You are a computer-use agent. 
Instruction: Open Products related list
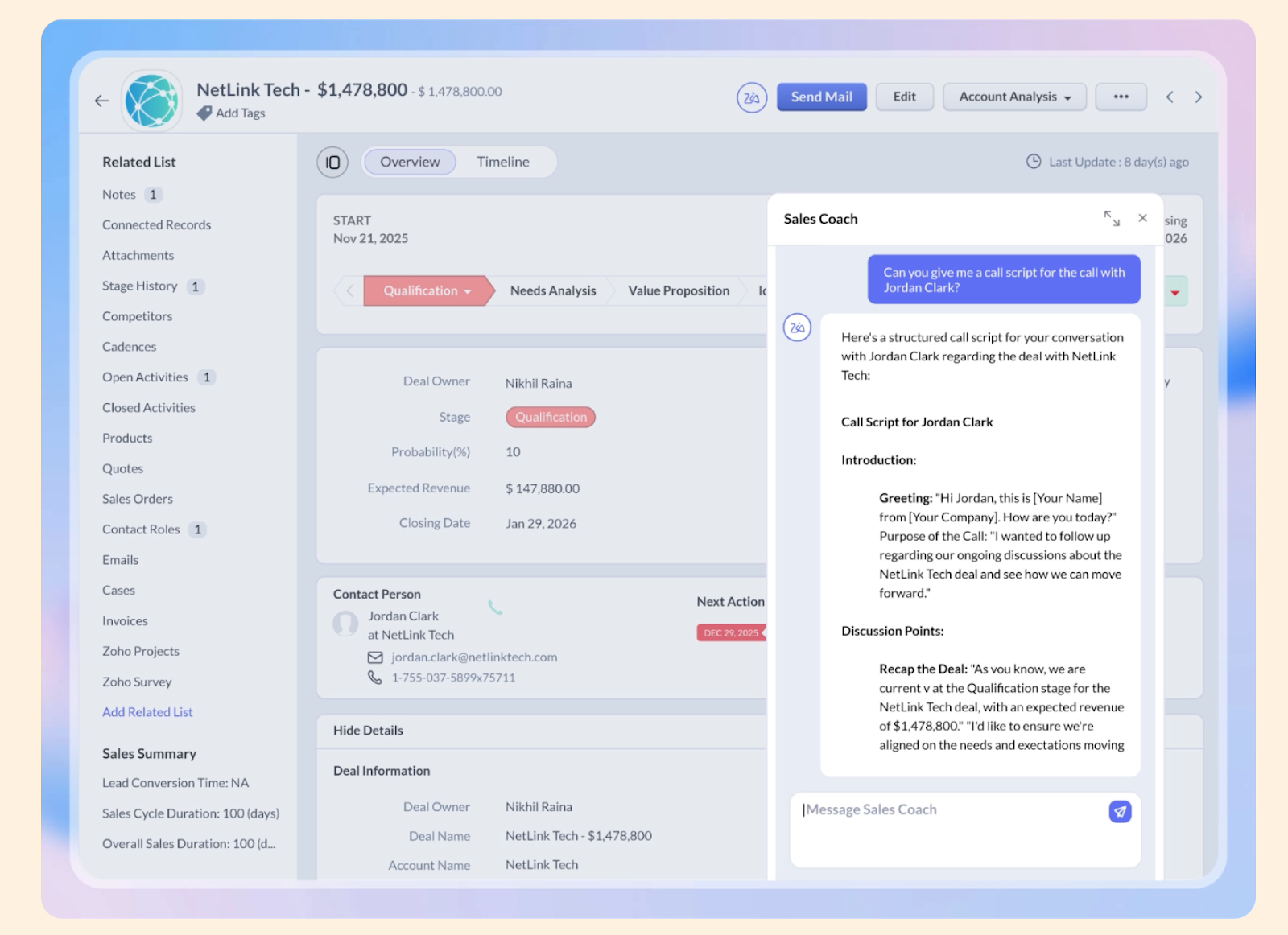pyautogui.click(x=127, y=439)
